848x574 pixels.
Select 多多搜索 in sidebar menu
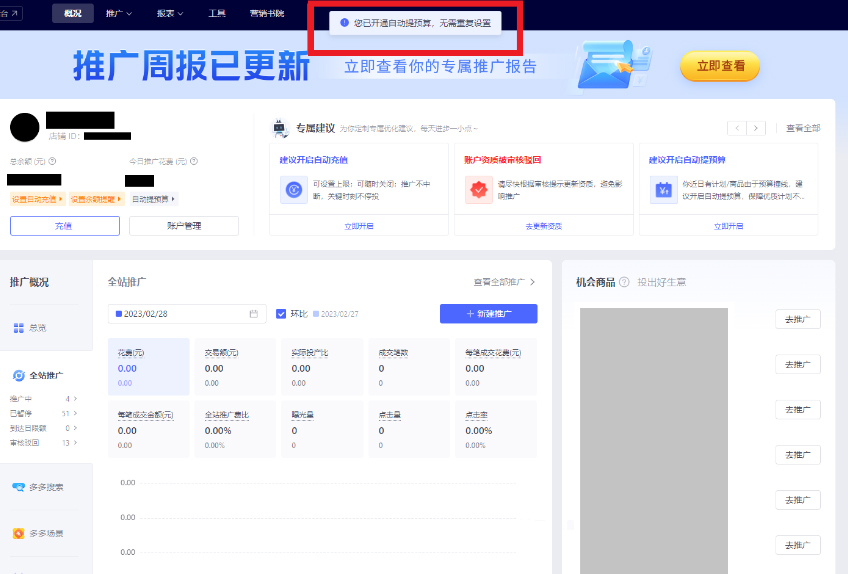pyautogui.click(x=46, y=487)
